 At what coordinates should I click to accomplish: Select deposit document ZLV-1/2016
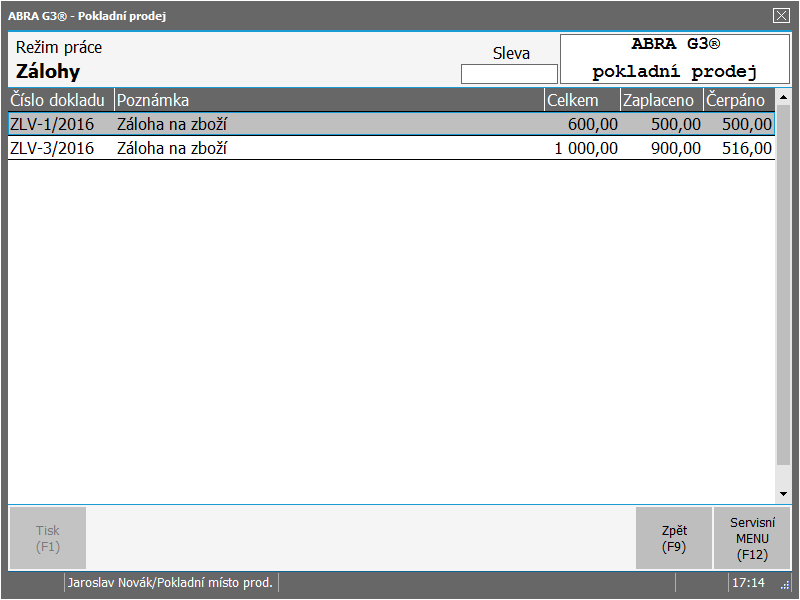pos(52,125)
